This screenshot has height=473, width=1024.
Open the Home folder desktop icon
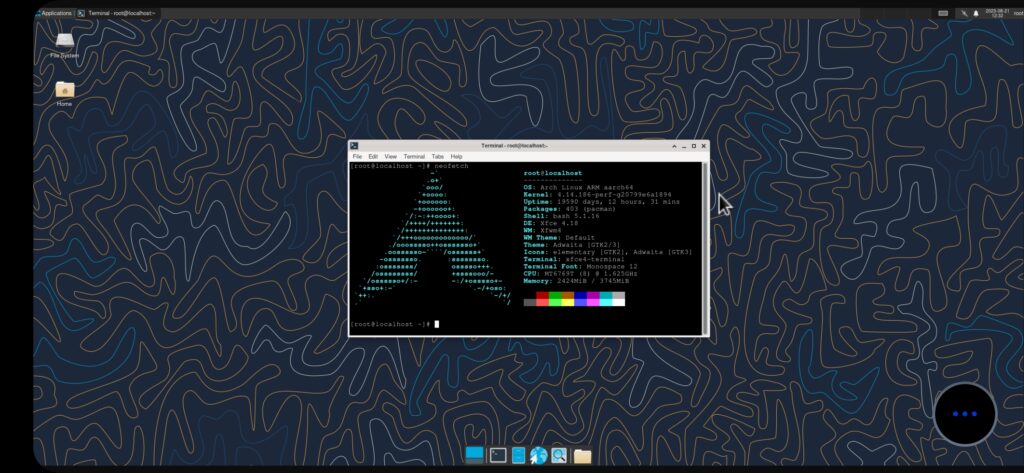click(64, 90)
